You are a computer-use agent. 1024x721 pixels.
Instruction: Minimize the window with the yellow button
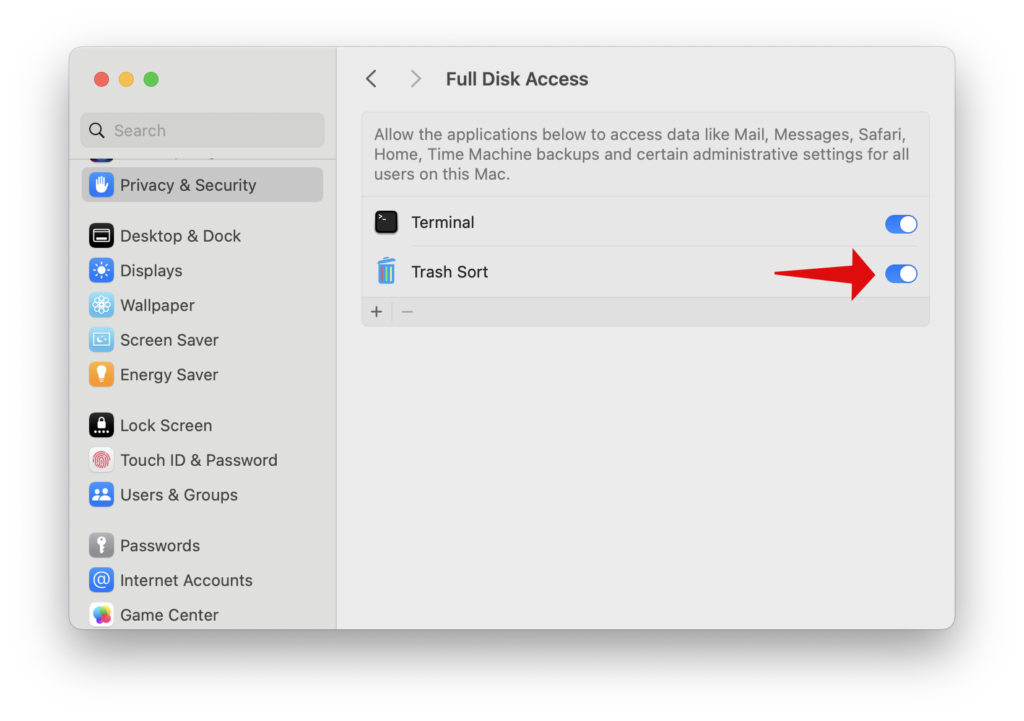[126, 79]
